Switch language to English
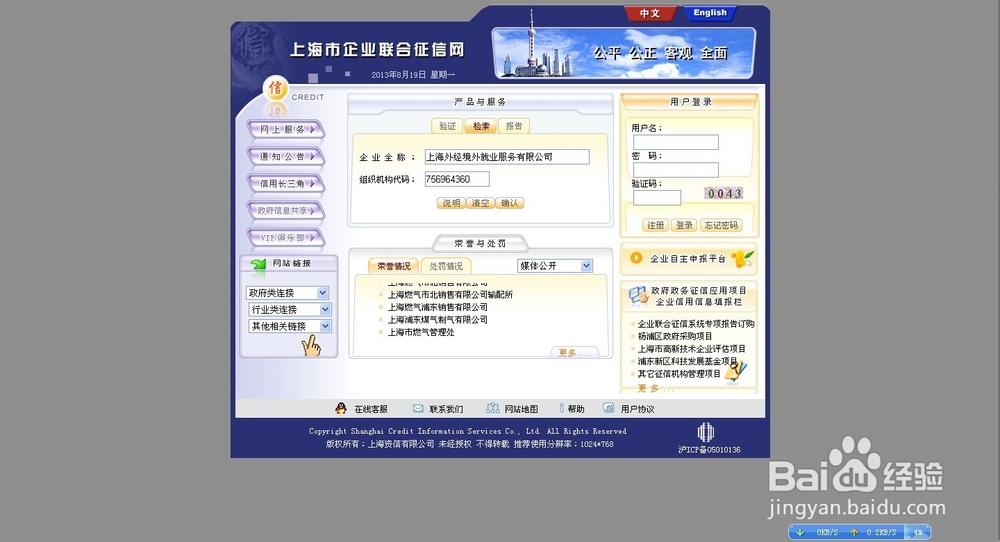Viewport: 1000px width, 542px height. [x=710, y=13]
